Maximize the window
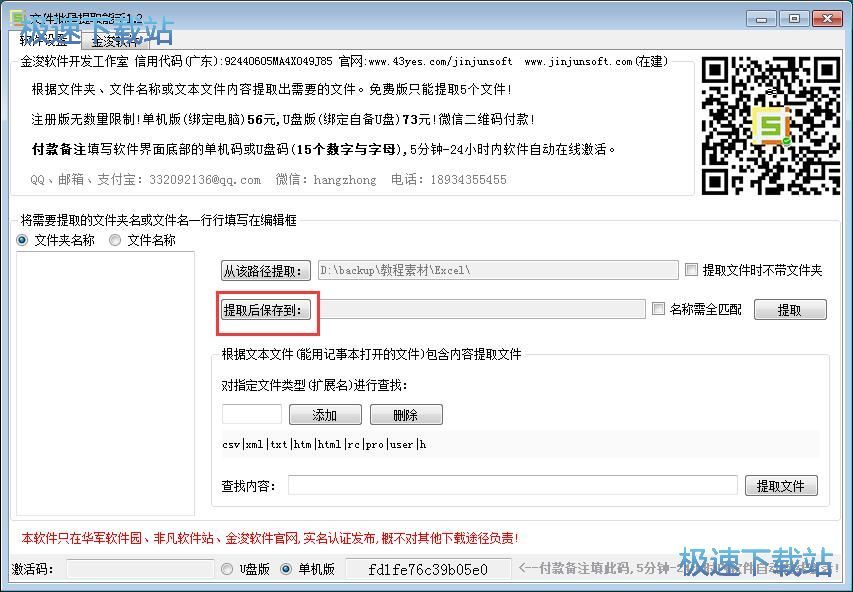Image resolution: width=853 pixels, height=592 pixels. pos(794,19)
